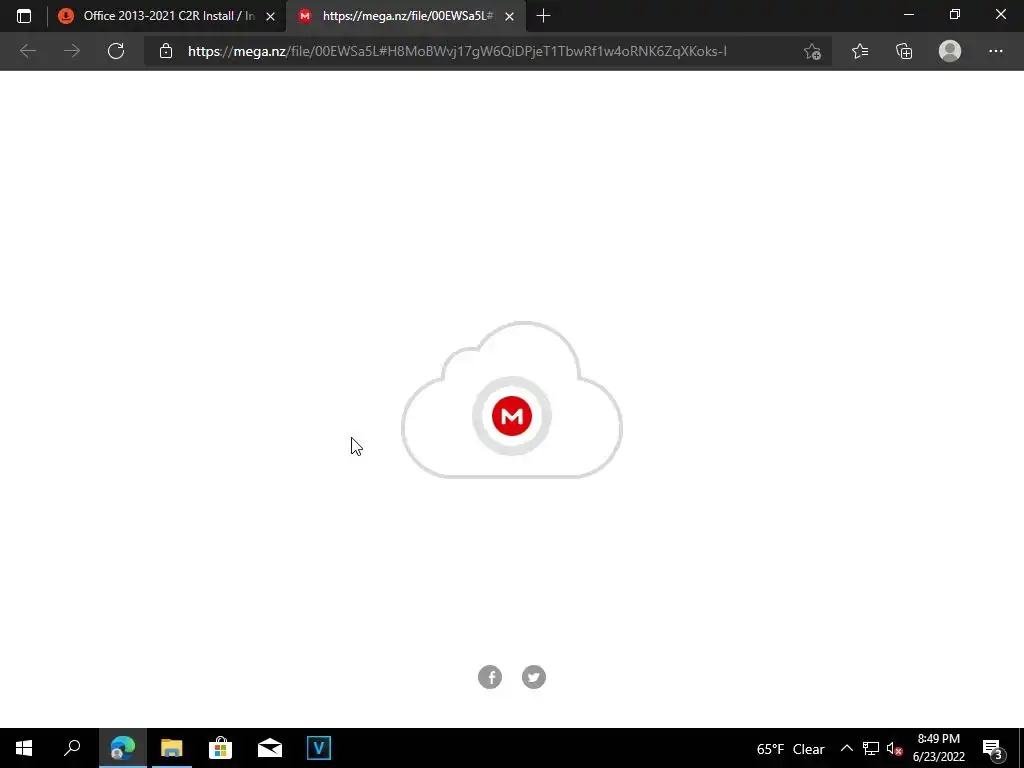Viewport: 1024px width, 768px height.
Task: Add this page to favorites
Action: tap(812, 51)
